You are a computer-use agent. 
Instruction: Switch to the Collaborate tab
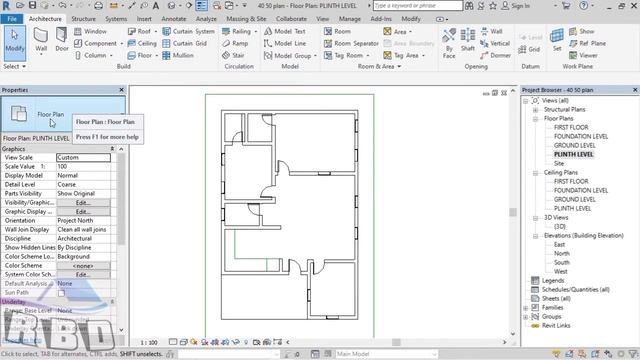pos(291,19)
